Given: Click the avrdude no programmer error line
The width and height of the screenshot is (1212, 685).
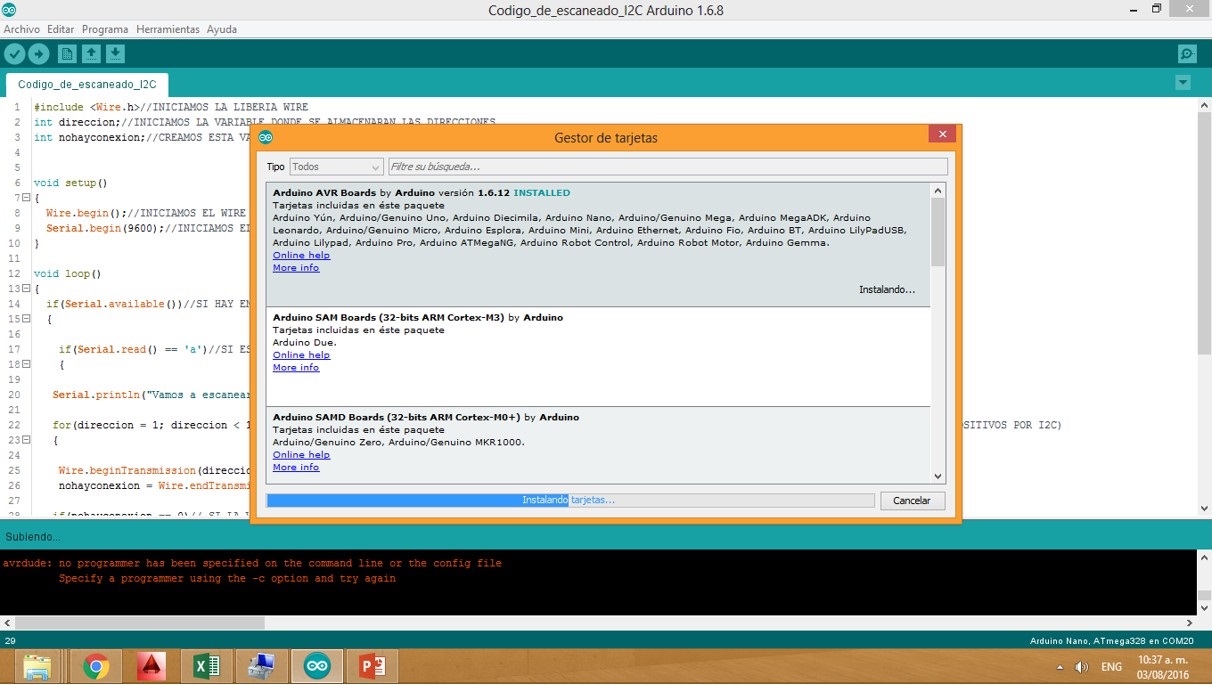Looking at the screenshot, I should (x=252, y=563).
